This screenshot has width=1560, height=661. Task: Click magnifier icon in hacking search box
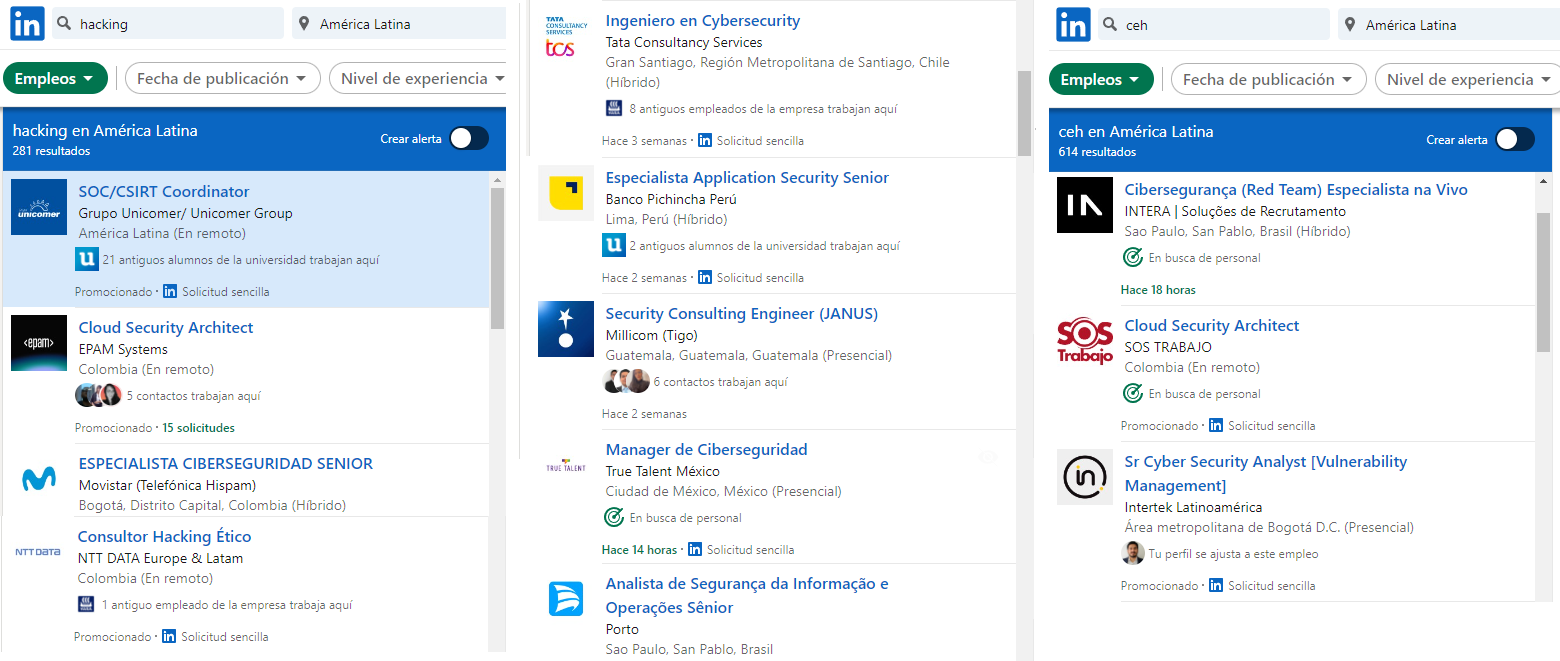click(x=65, y=24)
